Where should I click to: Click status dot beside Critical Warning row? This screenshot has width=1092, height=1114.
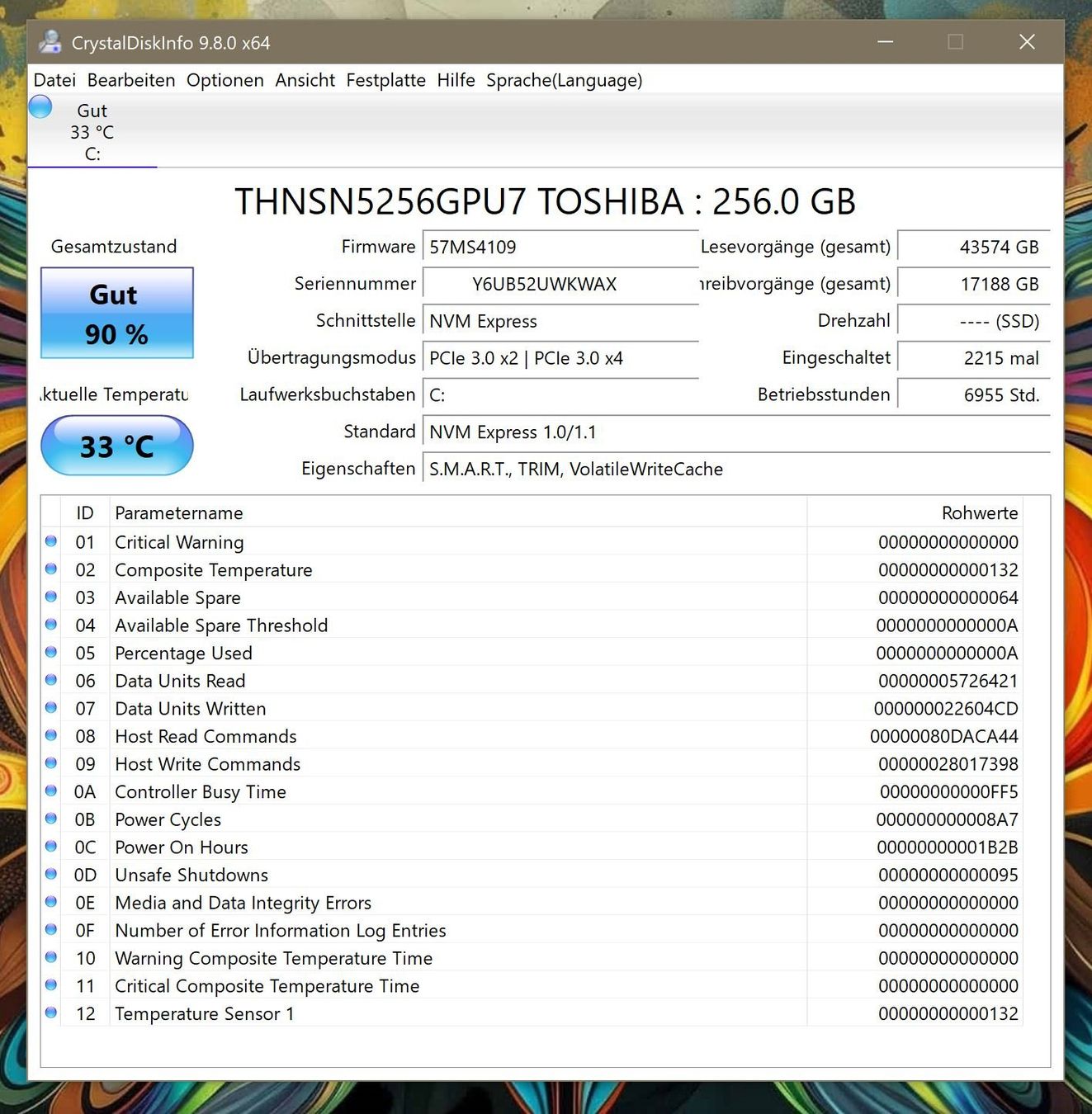(51, 541)
